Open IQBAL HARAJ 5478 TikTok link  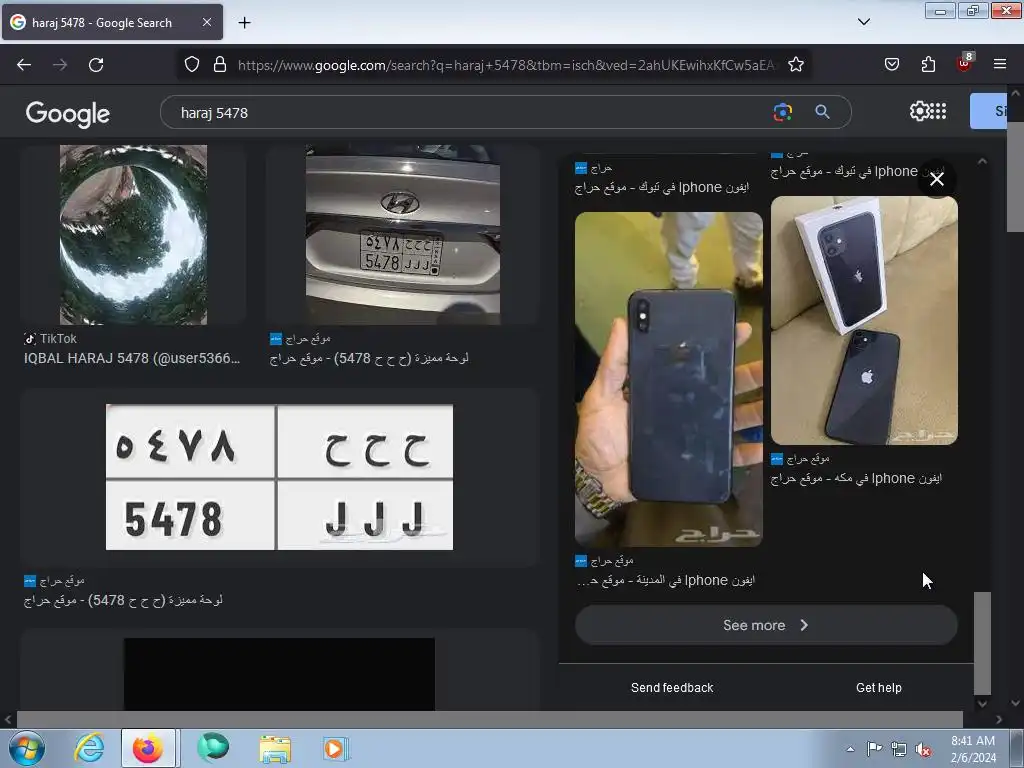pyautogui.click(x=132, y=359)
